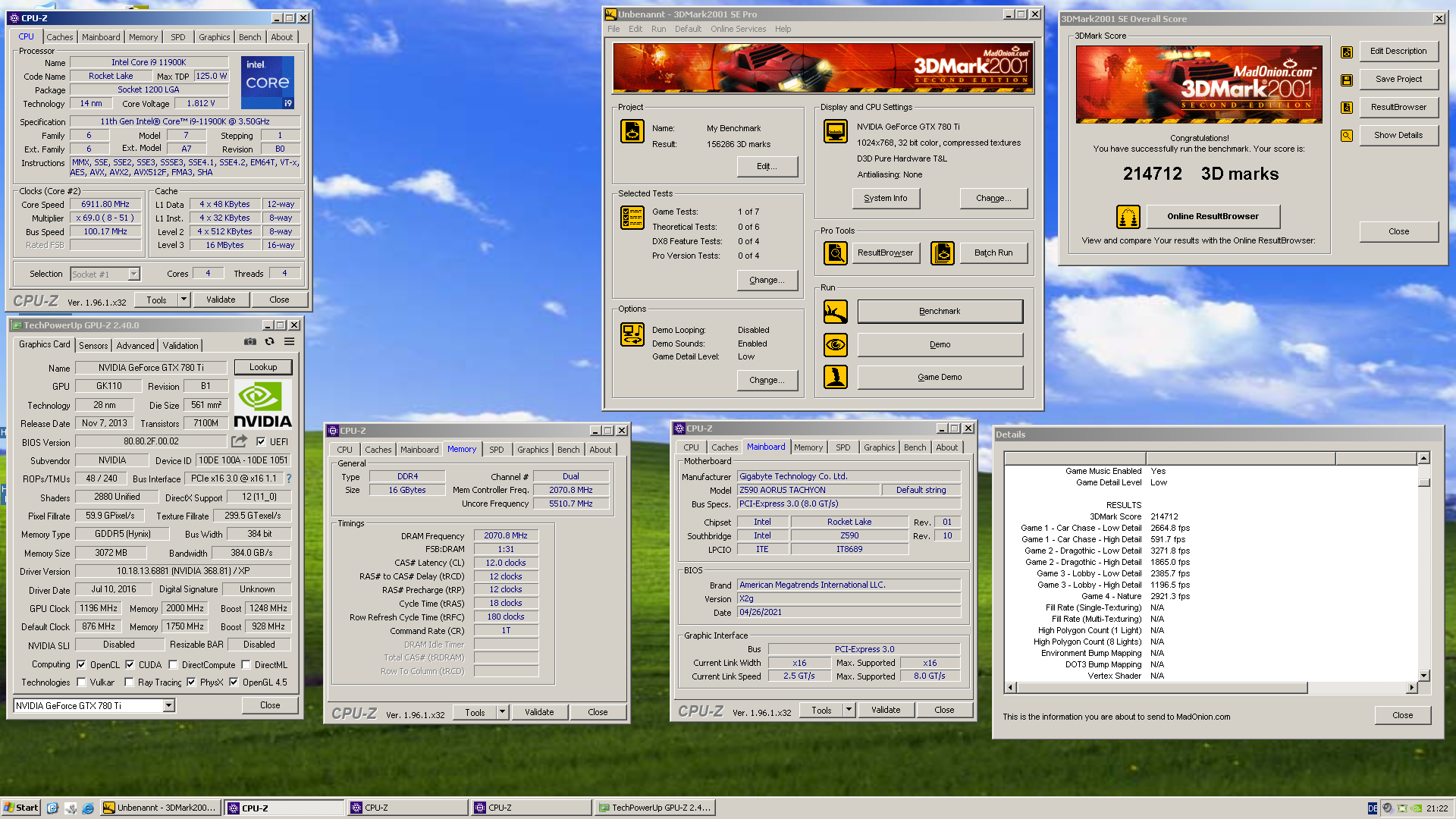
Task: Click Validate in Mainboard CPU-Z window
Action: point(886,711)
